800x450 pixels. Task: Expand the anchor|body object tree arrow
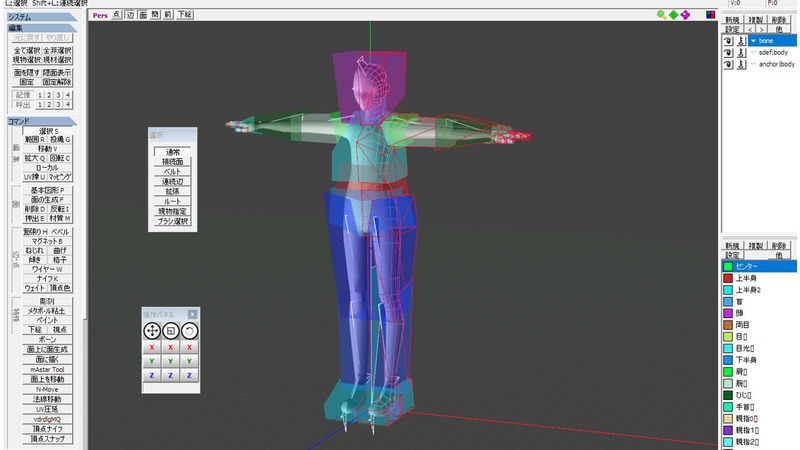tap(754, 64)
